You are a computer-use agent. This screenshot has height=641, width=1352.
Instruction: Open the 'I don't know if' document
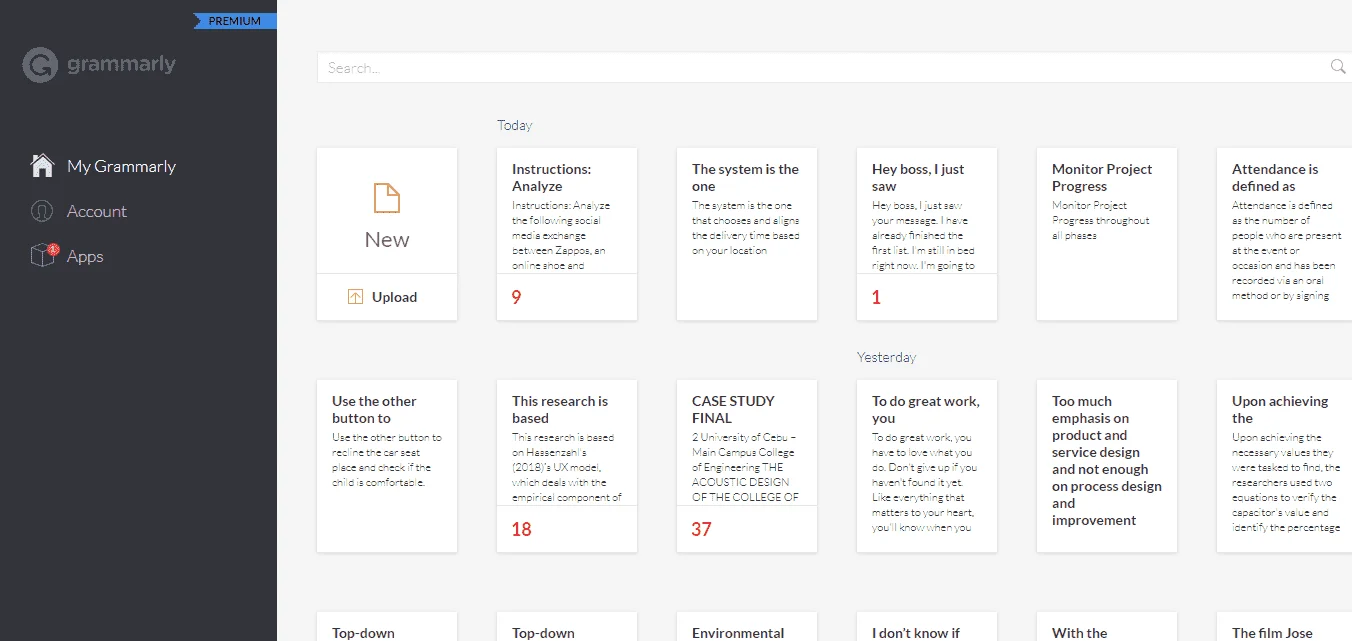927,626
